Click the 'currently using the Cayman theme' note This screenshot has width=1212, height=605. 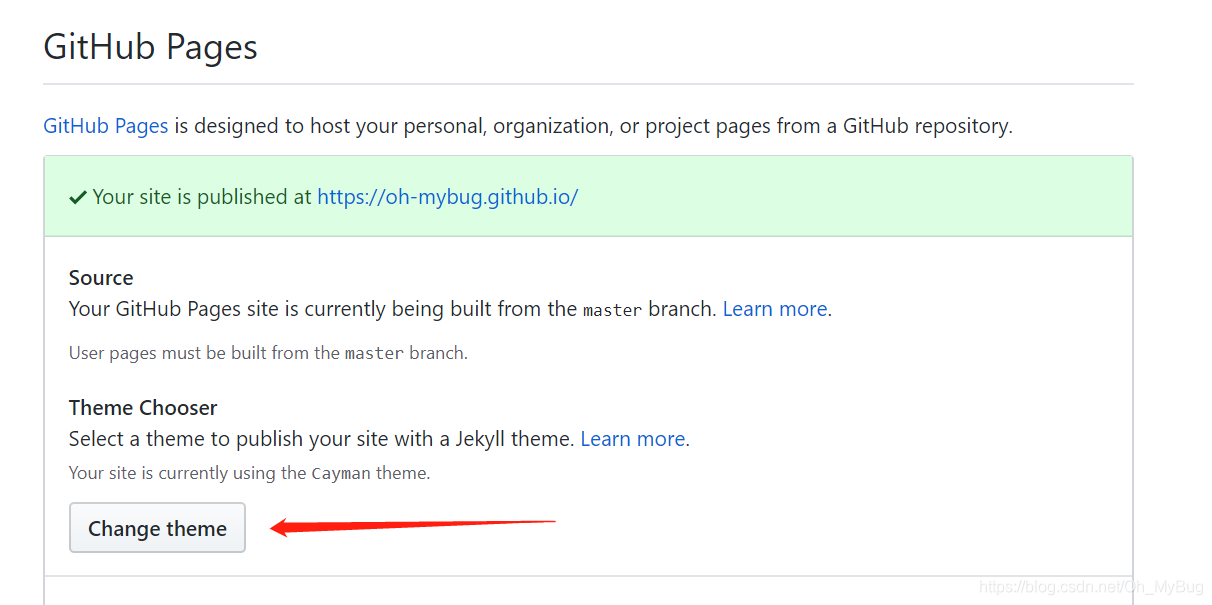coord(249,473)
